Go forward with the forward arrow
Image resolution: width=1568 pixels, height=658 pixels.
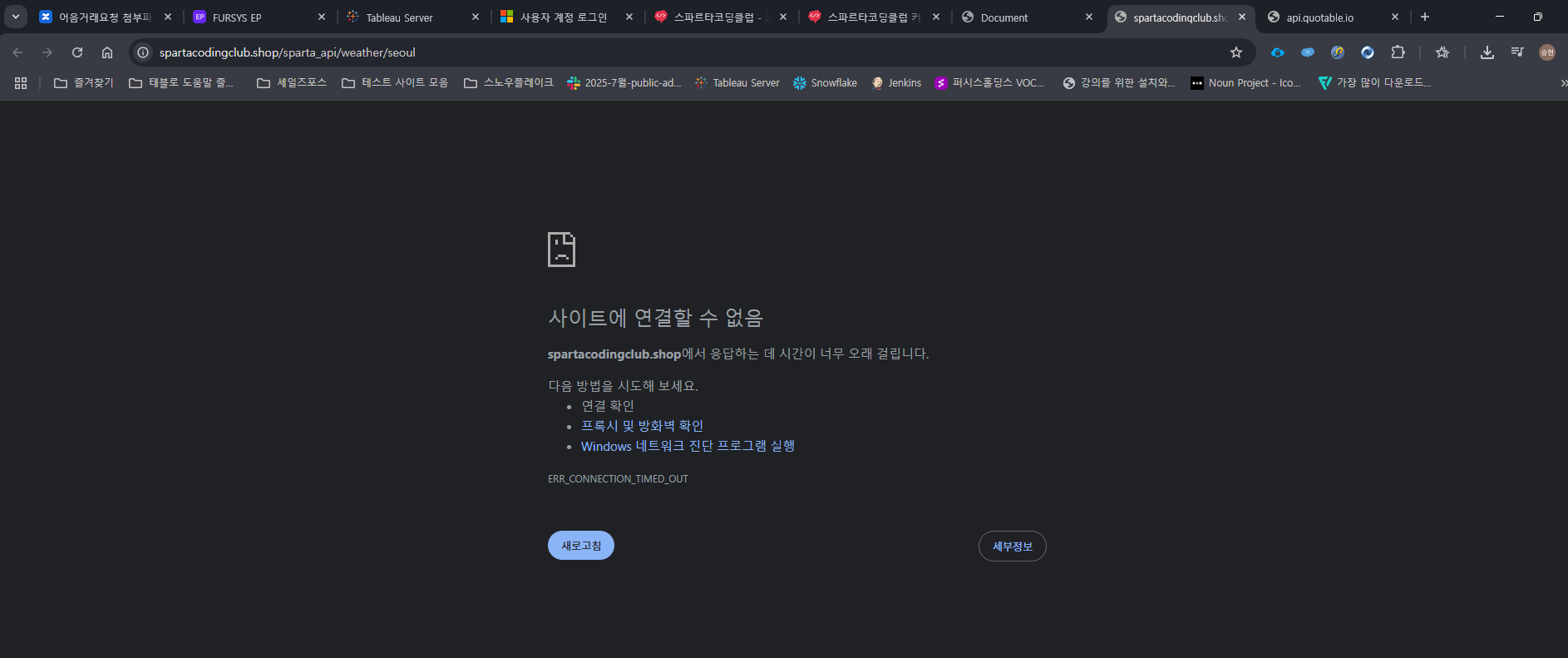[x=47, y=52]
